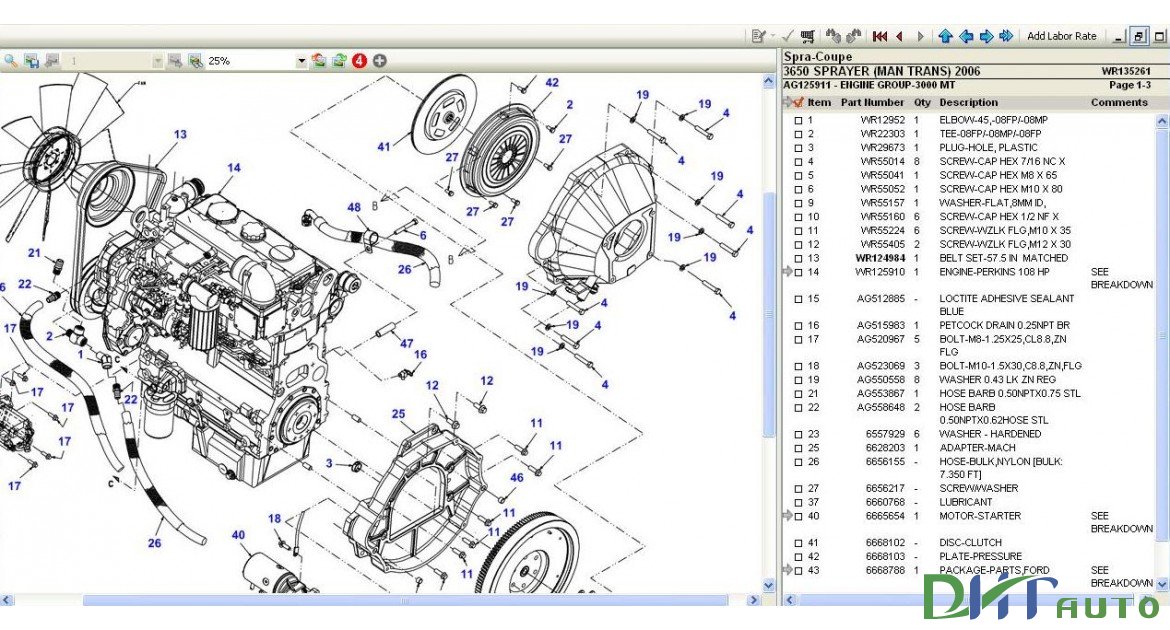The height and width of the screenshot is (630, 1170).
Task: Click the red badge showing 4 notifications
Action: pos(359,61)
